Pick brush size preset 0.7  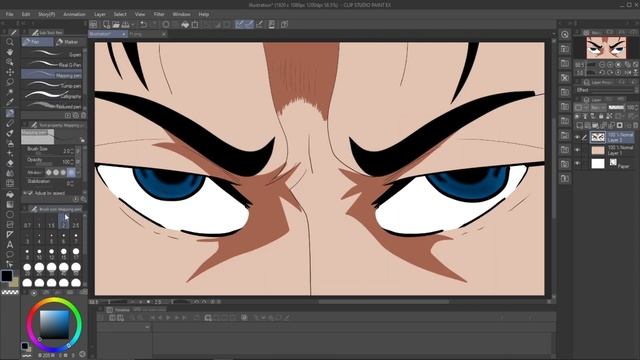coord(27,222)
